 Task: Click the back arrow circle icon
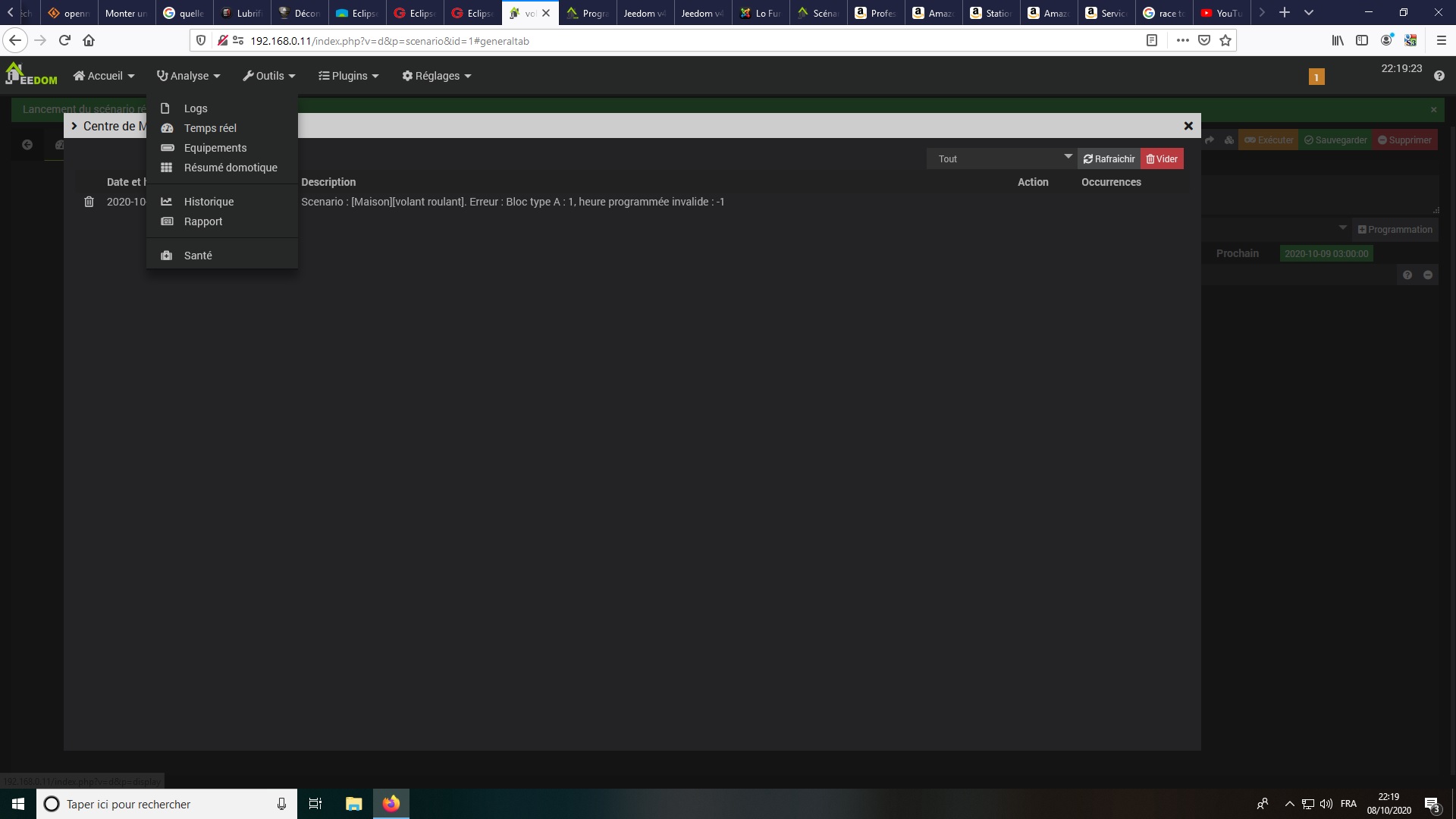click(x=27, y=145)
